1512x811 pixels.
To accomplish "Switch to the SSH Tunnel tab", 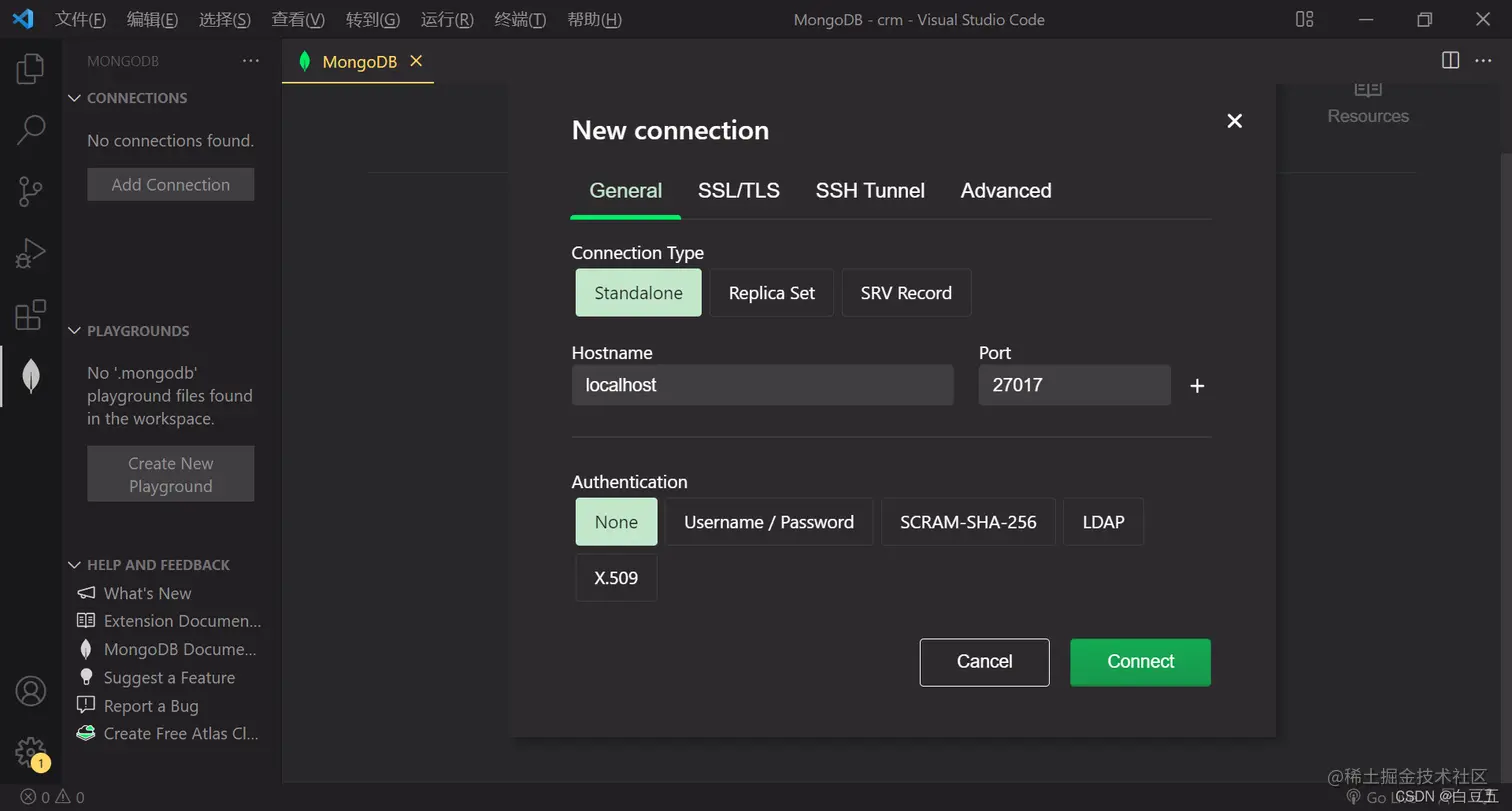I will point(870,191).
